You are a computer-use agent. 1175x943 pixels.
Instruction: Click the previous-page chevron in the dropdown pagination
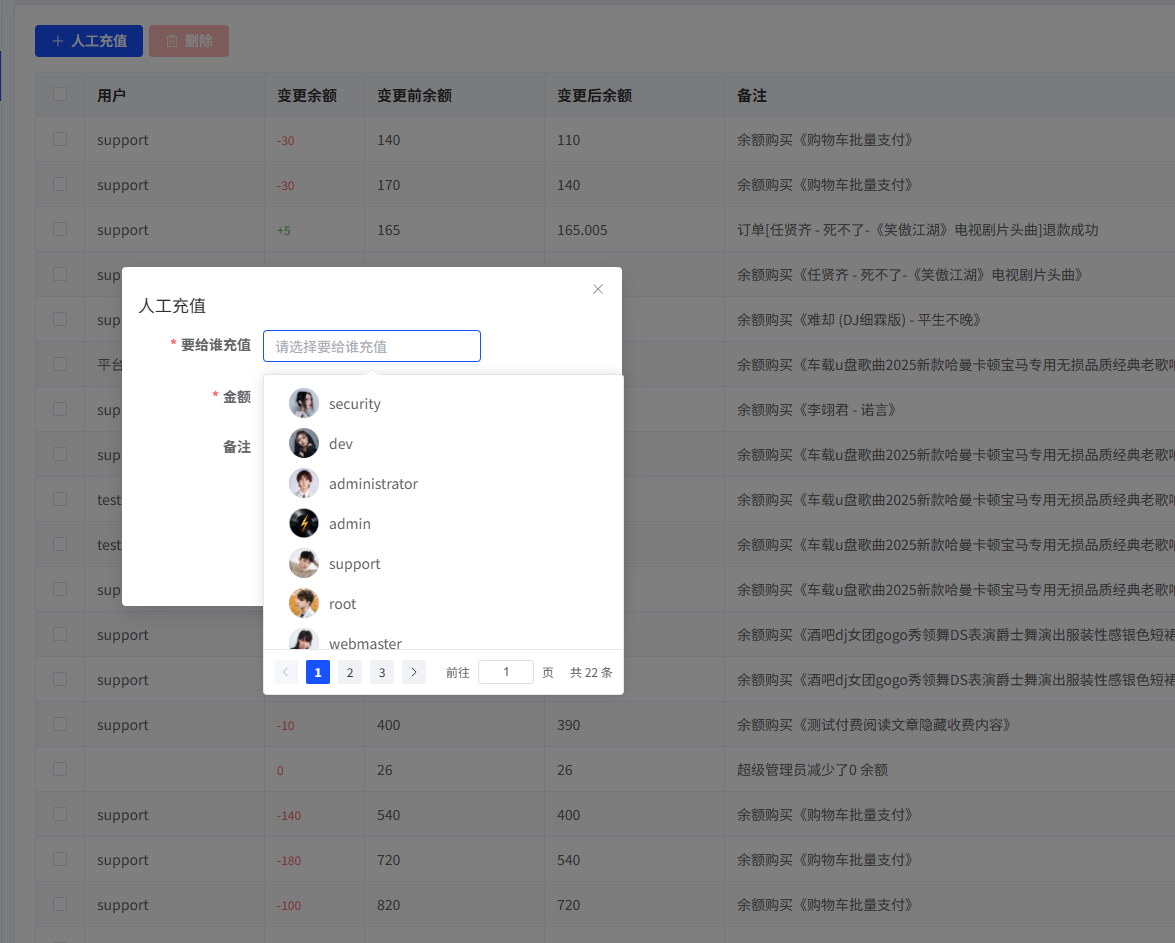click(285, 671)
